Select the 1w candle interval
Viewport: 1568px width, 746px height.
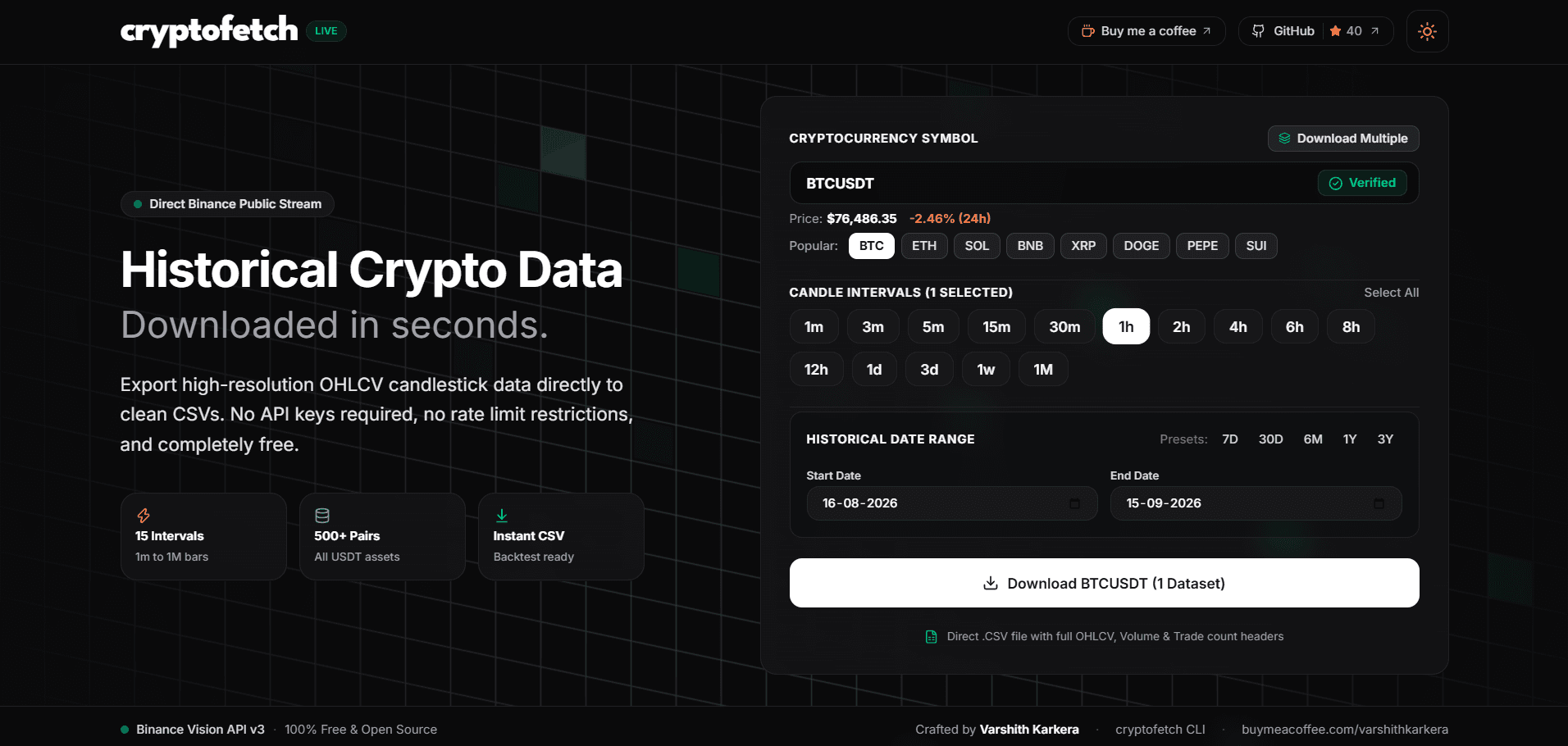(986, 370)
